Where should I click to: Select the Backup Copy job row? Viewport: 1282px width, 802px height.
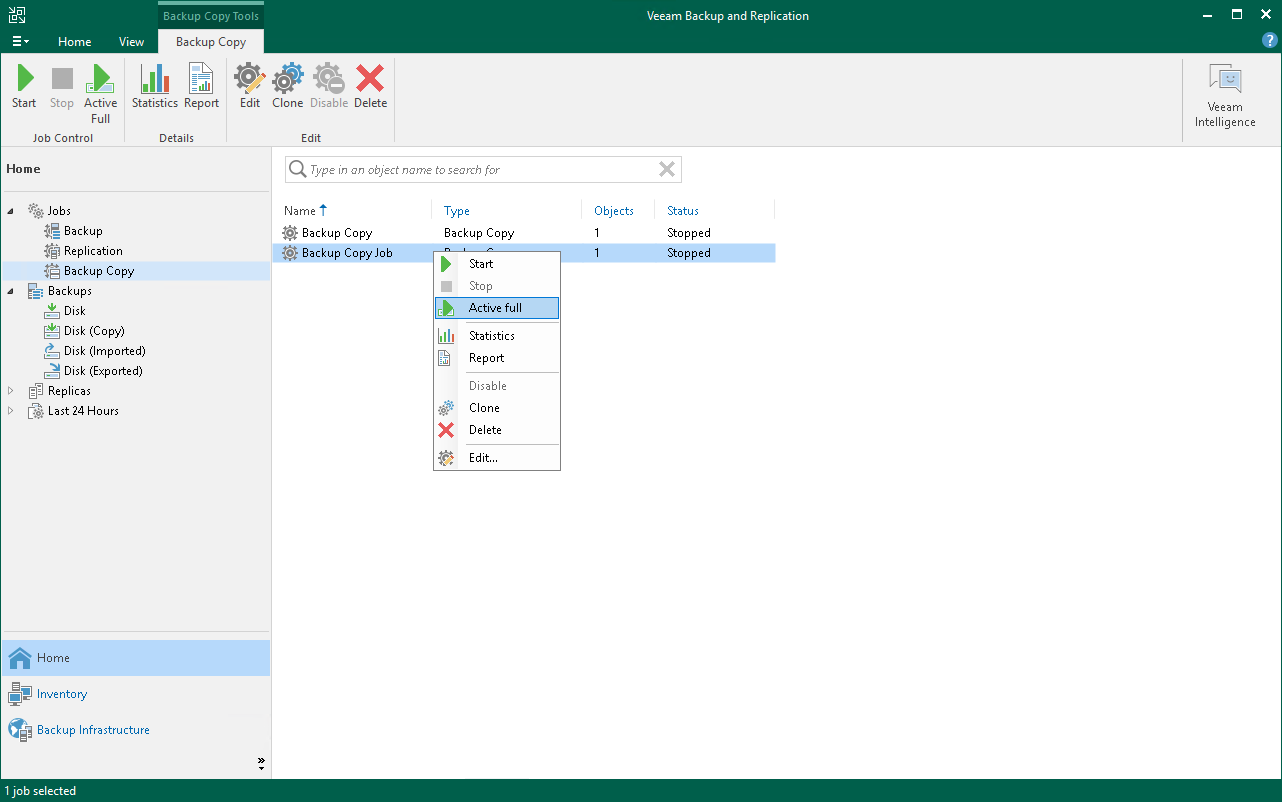(x=524, y=233)
